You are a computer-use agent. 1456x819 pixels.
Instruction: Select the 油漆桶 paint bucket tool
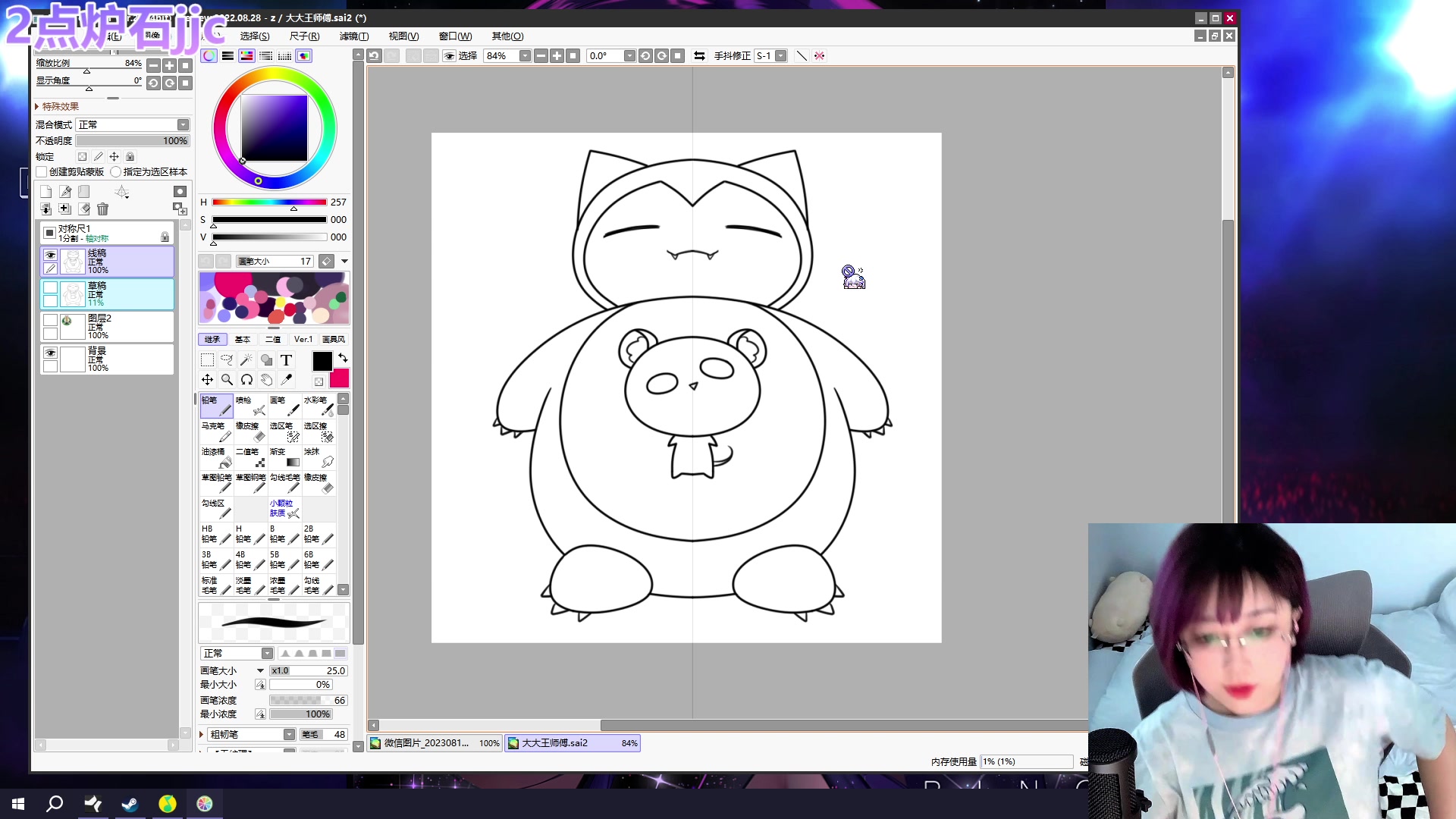(216, 457)
